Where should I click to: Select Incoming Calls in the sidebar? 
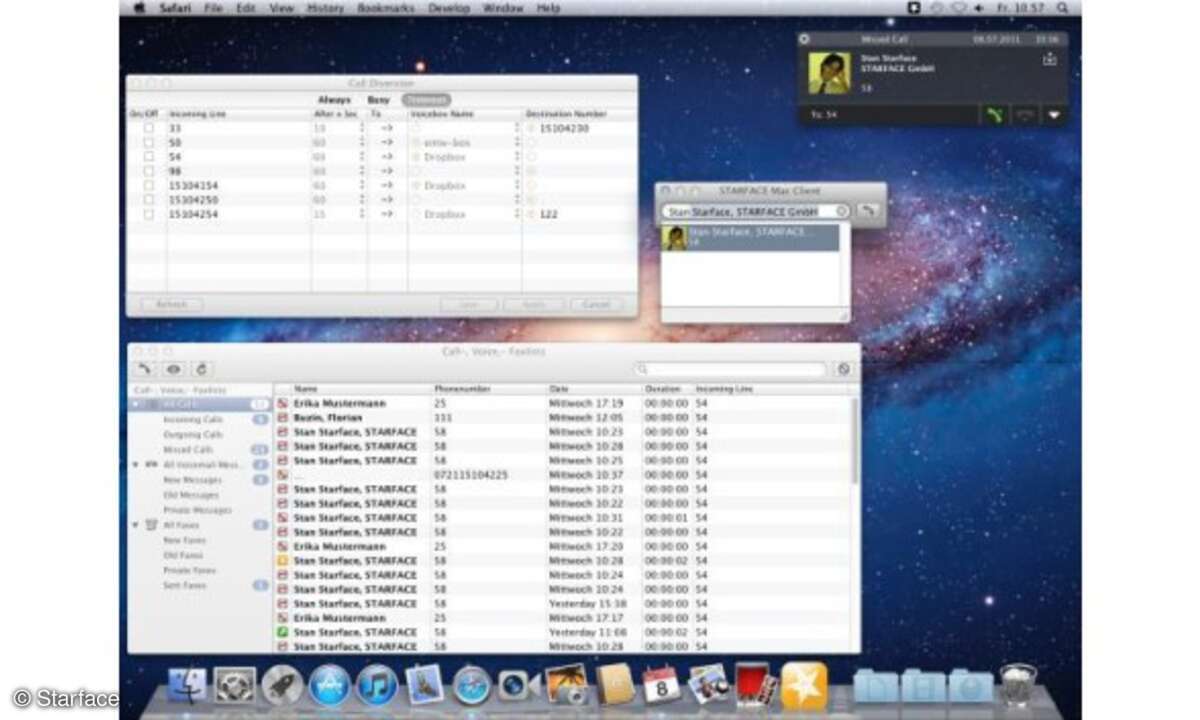pos(192,419)
